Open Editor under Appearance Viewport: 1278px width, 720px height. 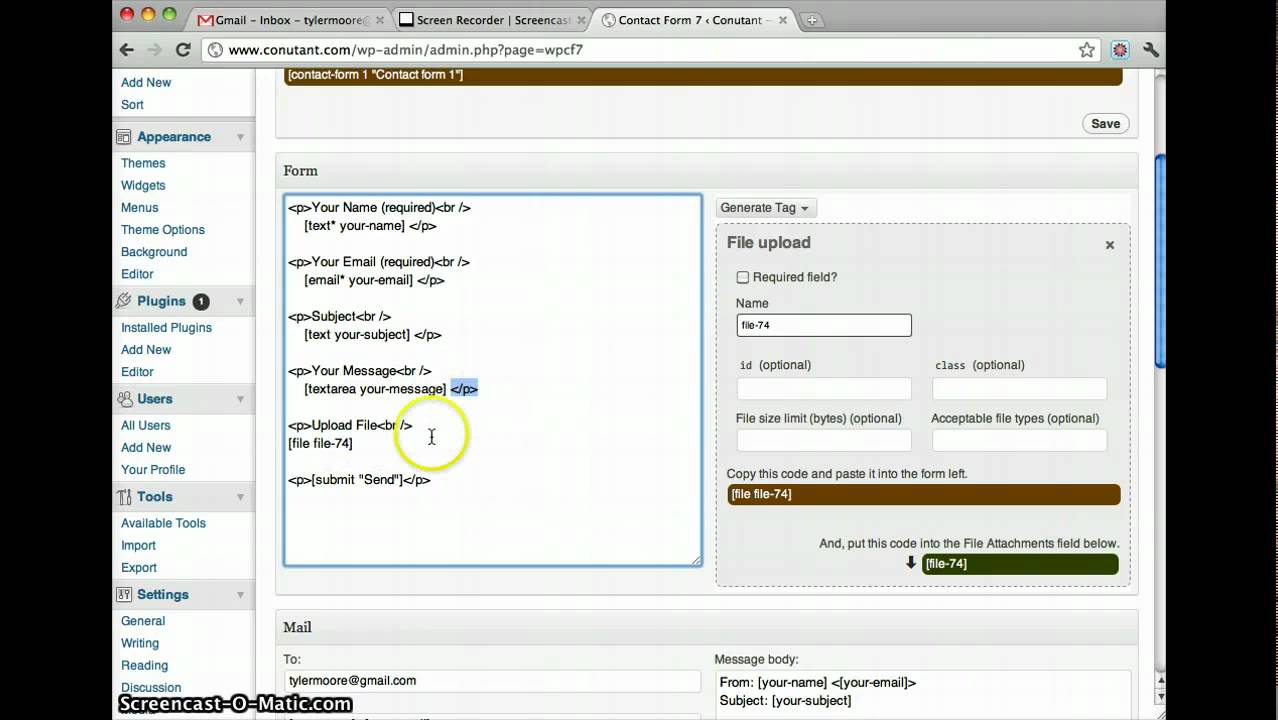pos(137,274)
